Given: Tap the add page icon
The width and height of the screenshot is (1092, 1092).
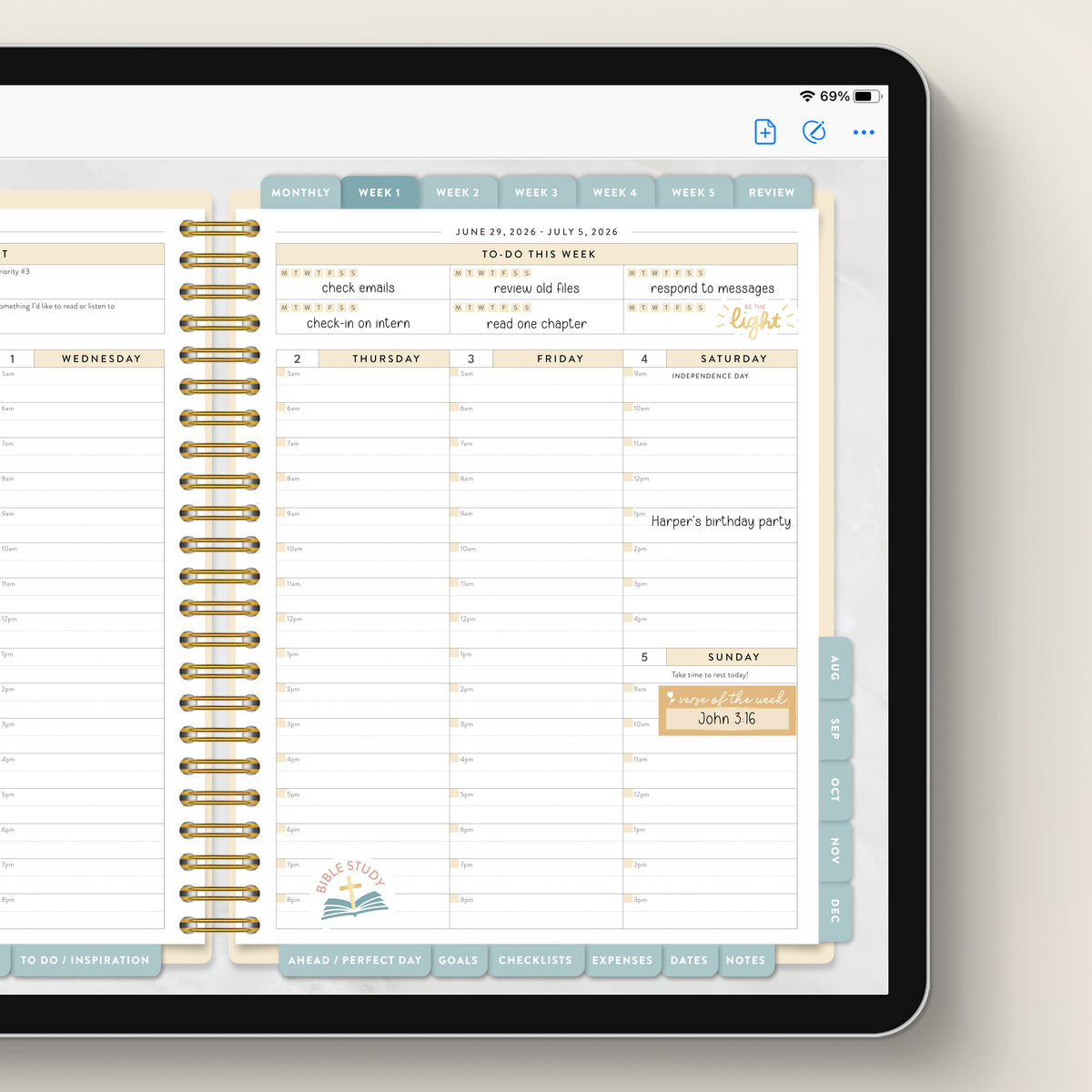Looking at the screenshot, I should 765,132.
